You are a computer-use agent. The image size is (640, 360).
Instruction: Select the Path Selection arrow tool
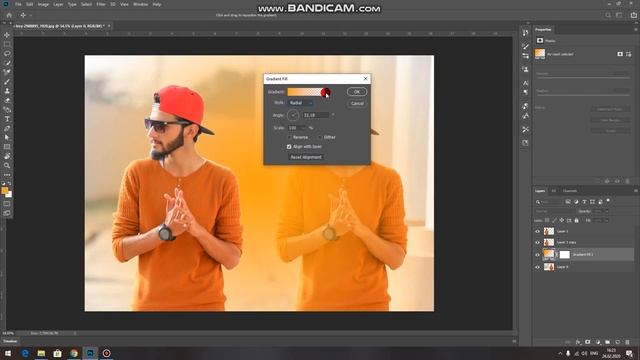pyautogui.click(x=7, y=138)
